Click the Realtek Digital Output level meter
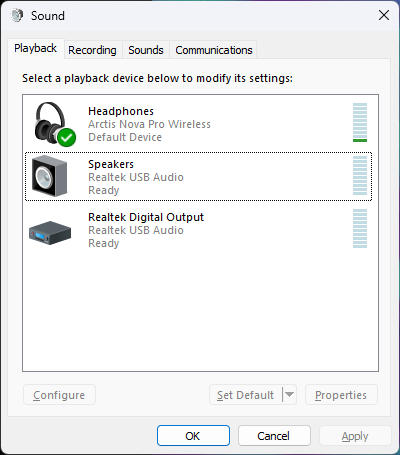Screen dimensions: 400x455 [360, 228]
